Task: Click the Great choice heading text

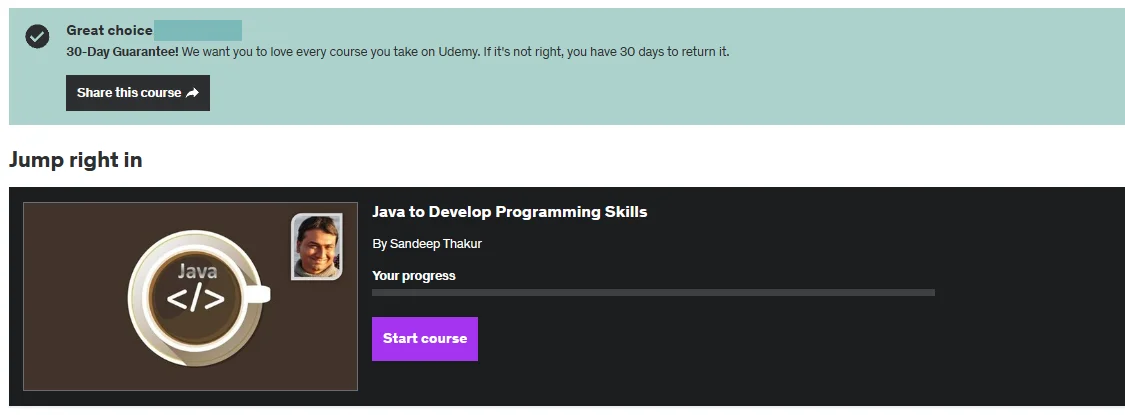Action: pyautogui.click(x=109, y=30)
